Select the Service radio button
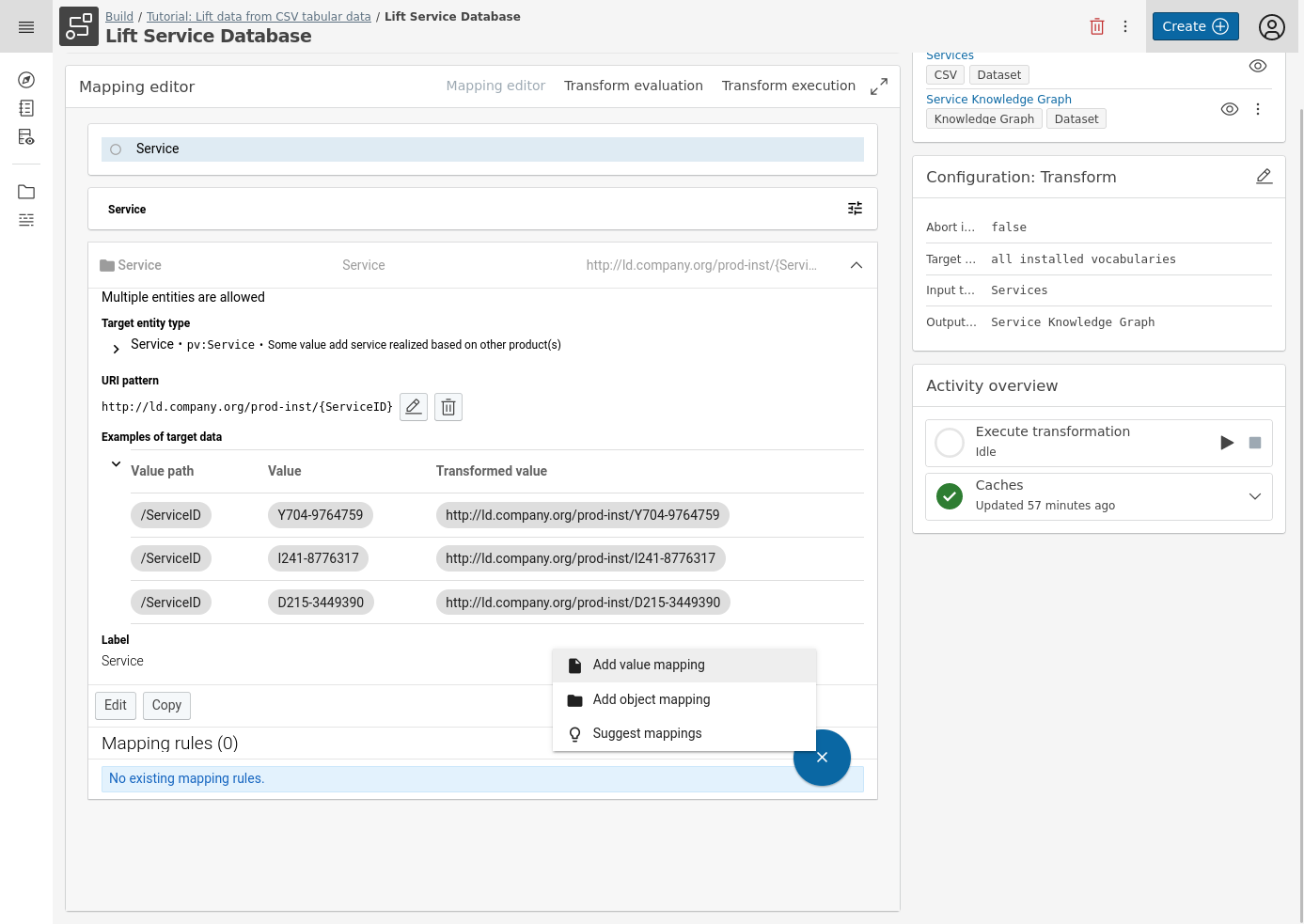The width and height of the screenshot is (1304, 924). coord(116,149)
